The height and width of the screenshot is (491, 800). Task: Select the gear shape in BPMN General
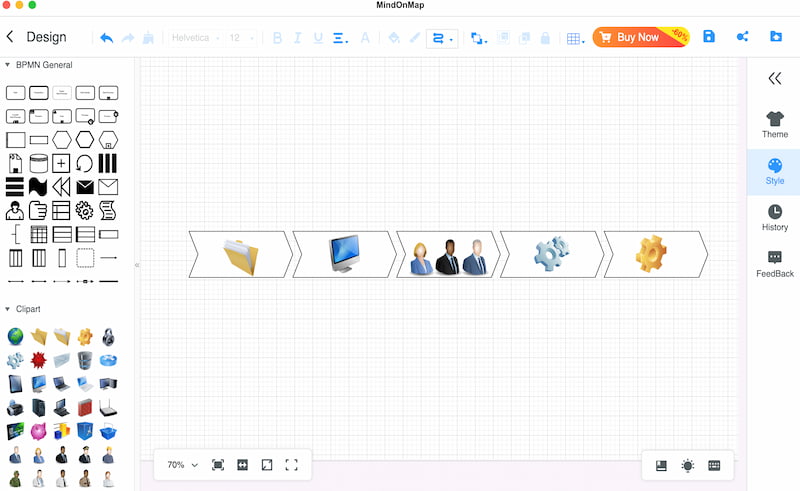(84, 210)
